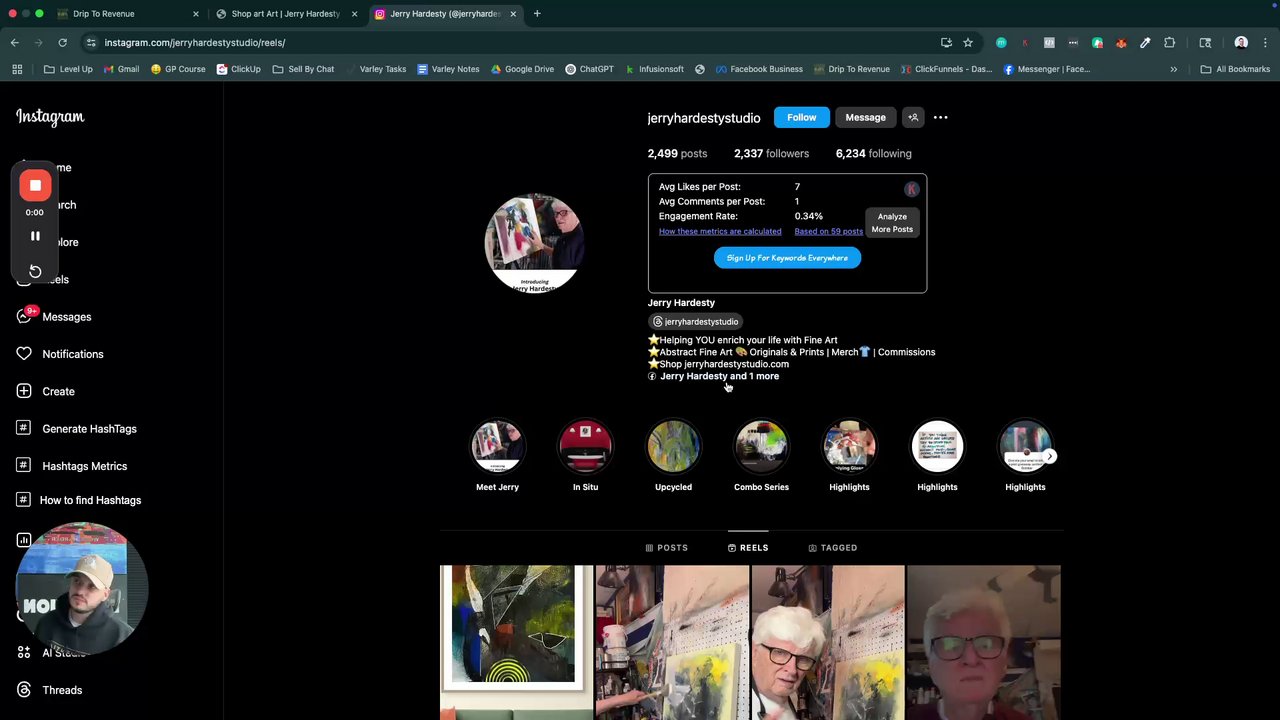This screenshot has height=720, width=1280.
Task: Open a new browser tab
Action: click(x=537, y=14)
